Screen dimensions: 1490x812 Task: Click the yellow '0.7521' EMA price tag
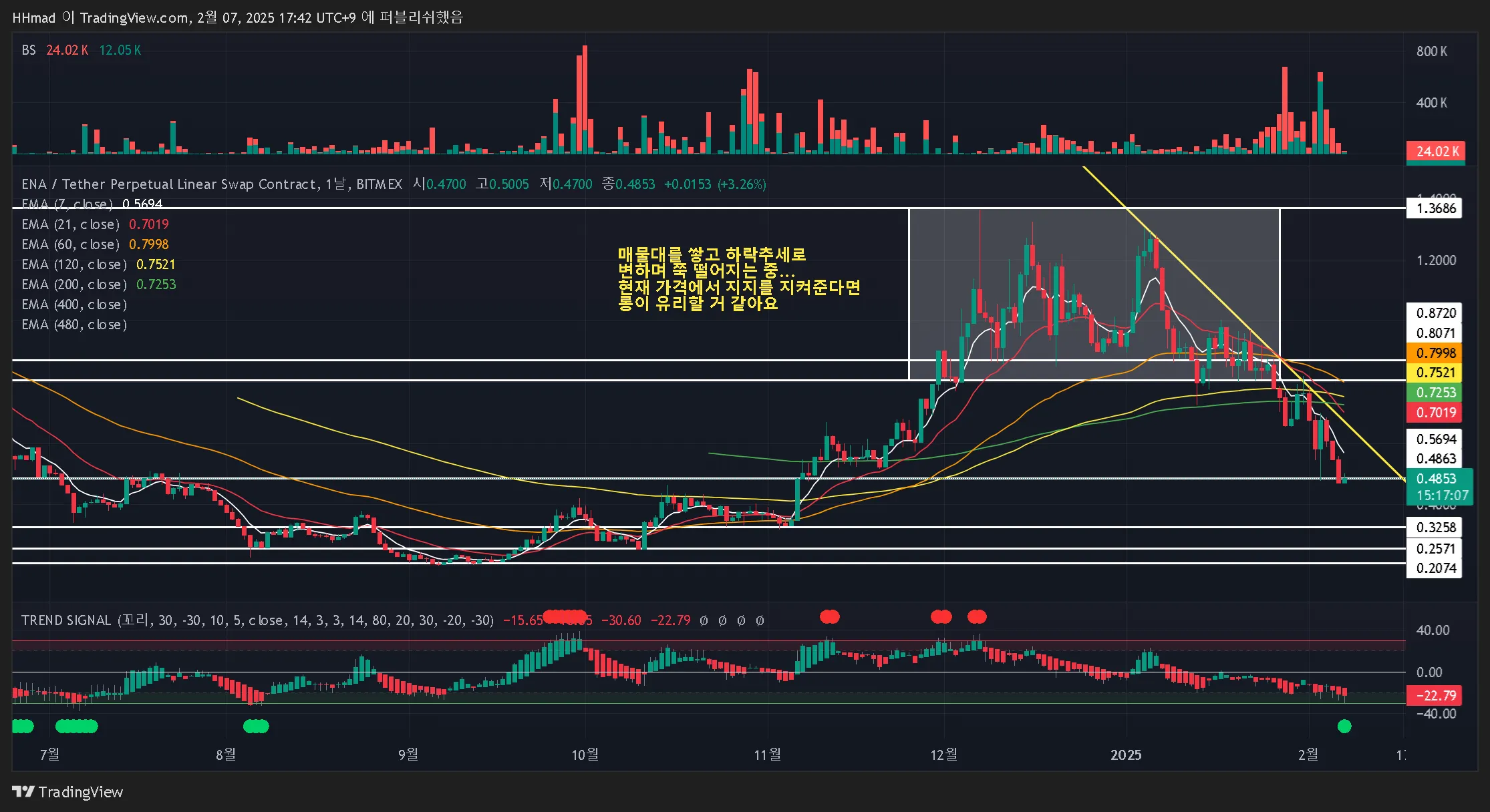(x=1435, y=373)
